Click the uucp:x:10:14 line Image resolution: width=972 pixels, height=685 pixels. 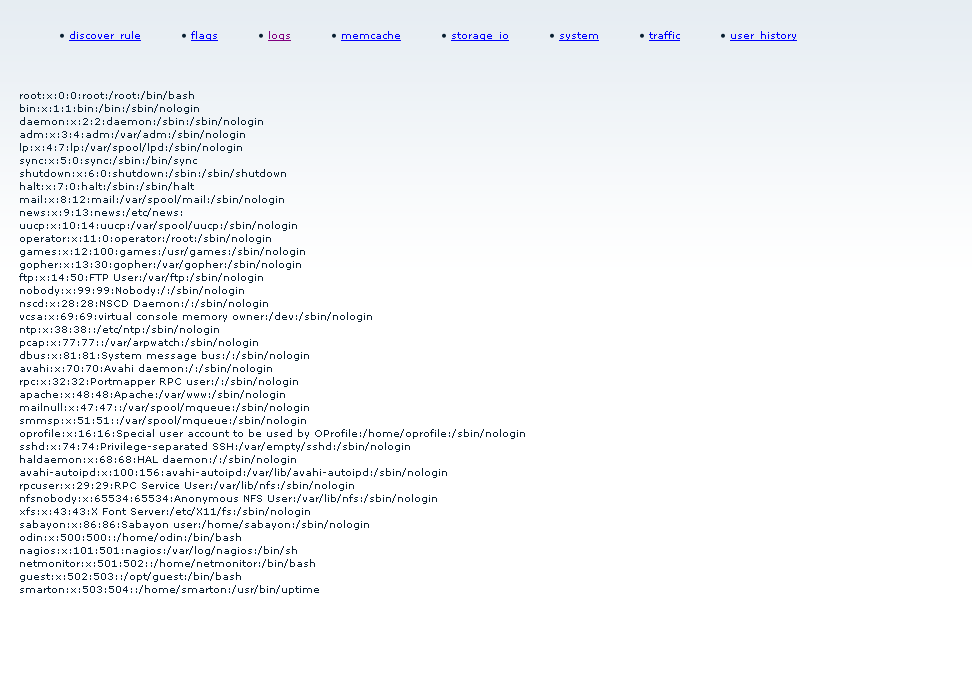pos(158,226)
